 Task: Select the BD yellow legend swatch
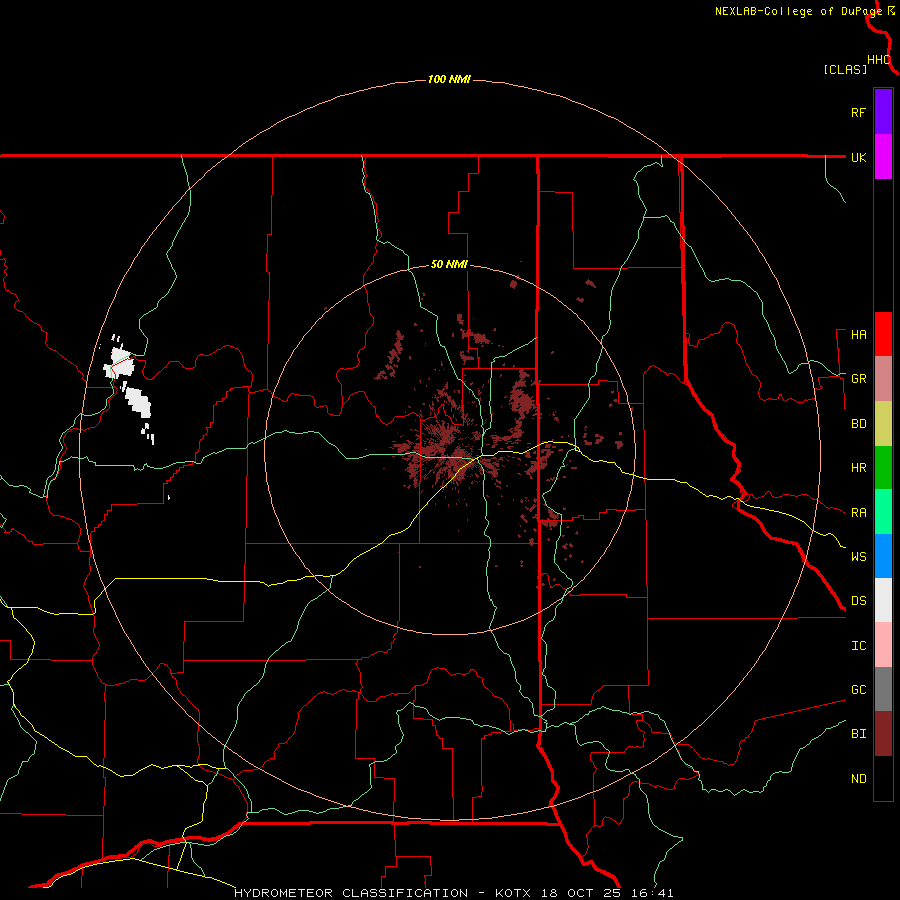pos(883,424)
